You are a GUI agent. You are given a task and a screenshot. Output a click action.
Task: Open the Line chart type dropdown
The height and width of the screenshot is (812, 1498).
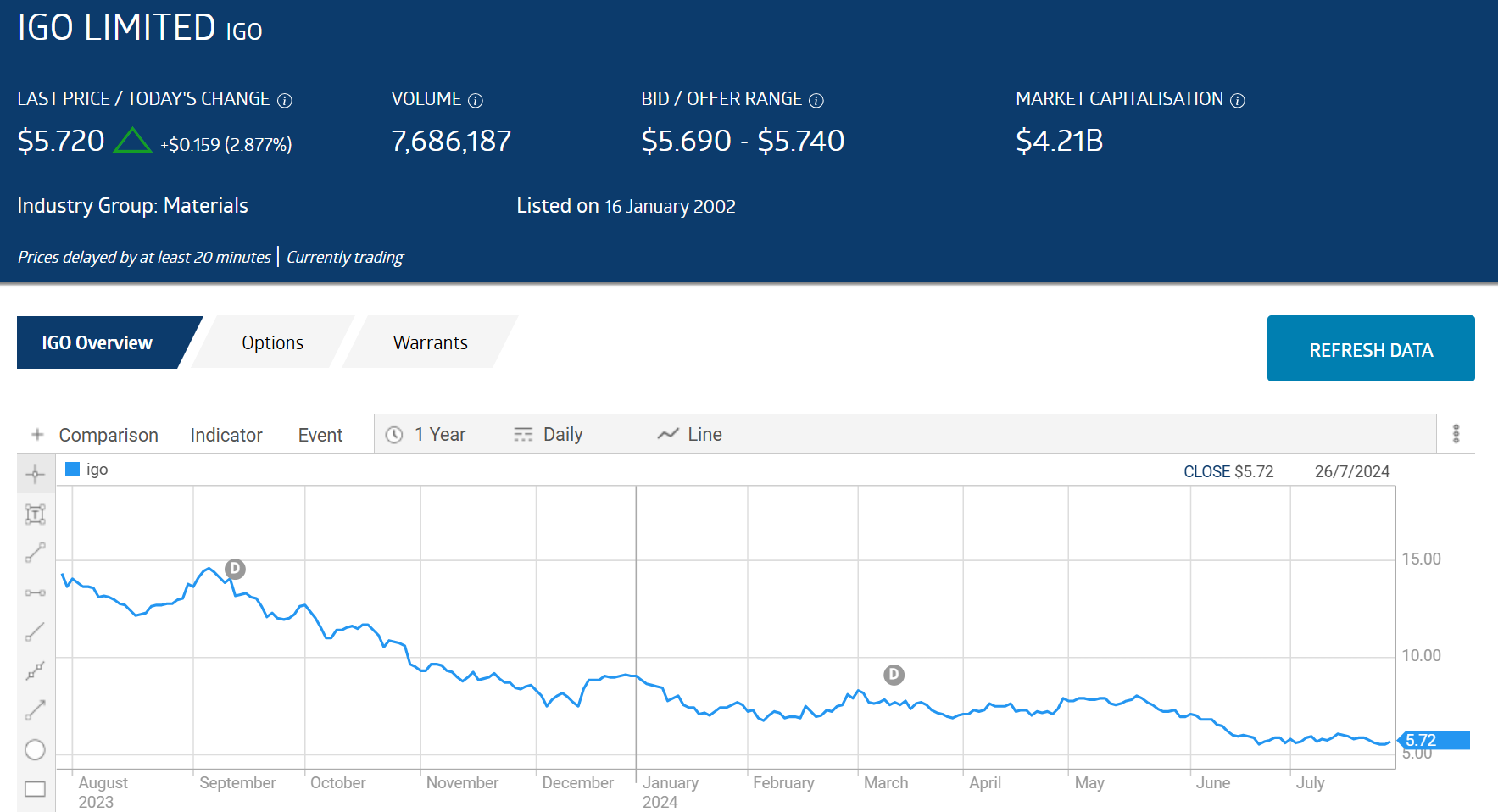(689, 435)
